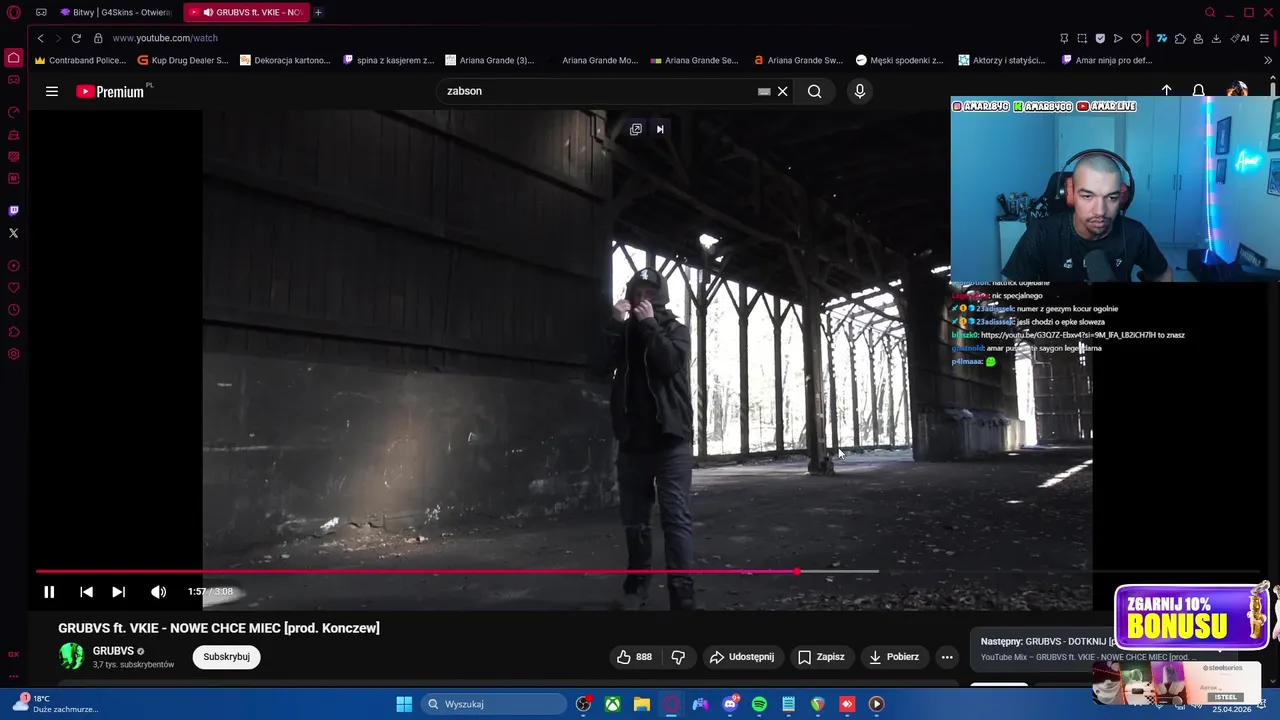Open the GRUBVS channel avatar
This screenshot has width=1280, height=720.
71,656
